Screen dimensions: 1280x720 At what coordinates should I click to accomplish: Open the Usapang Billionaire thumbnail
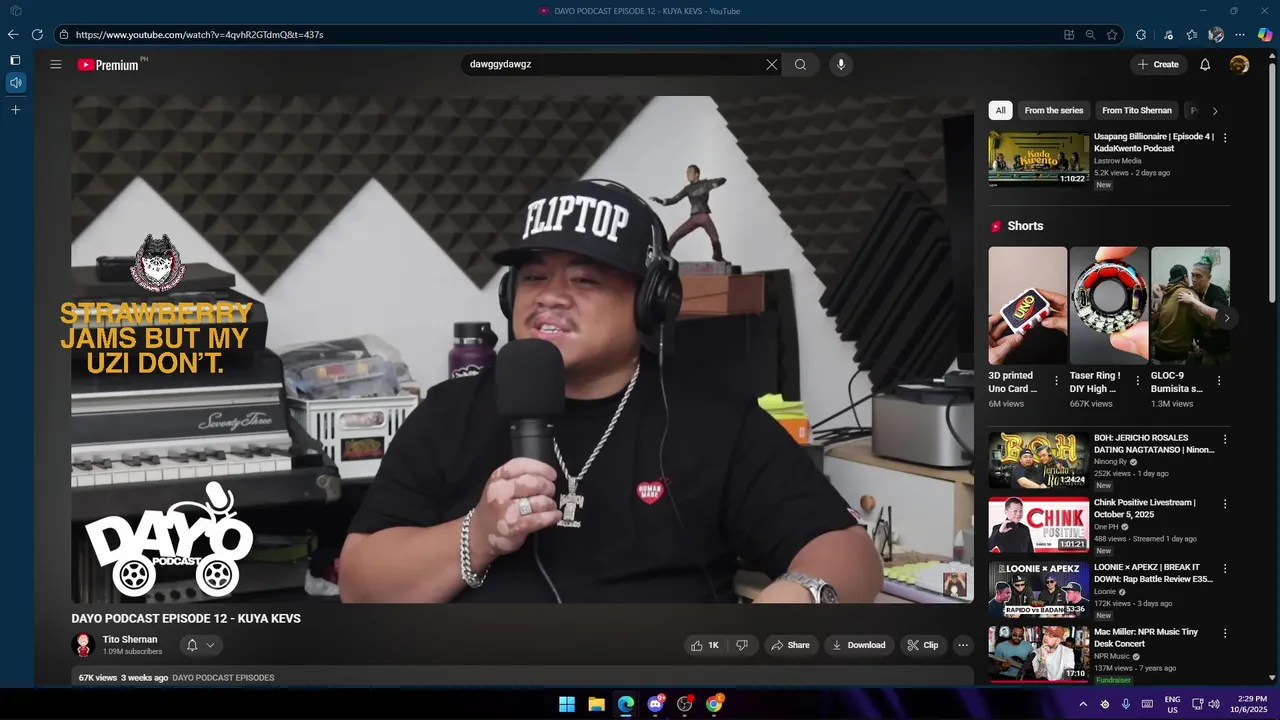(1038, 158)
